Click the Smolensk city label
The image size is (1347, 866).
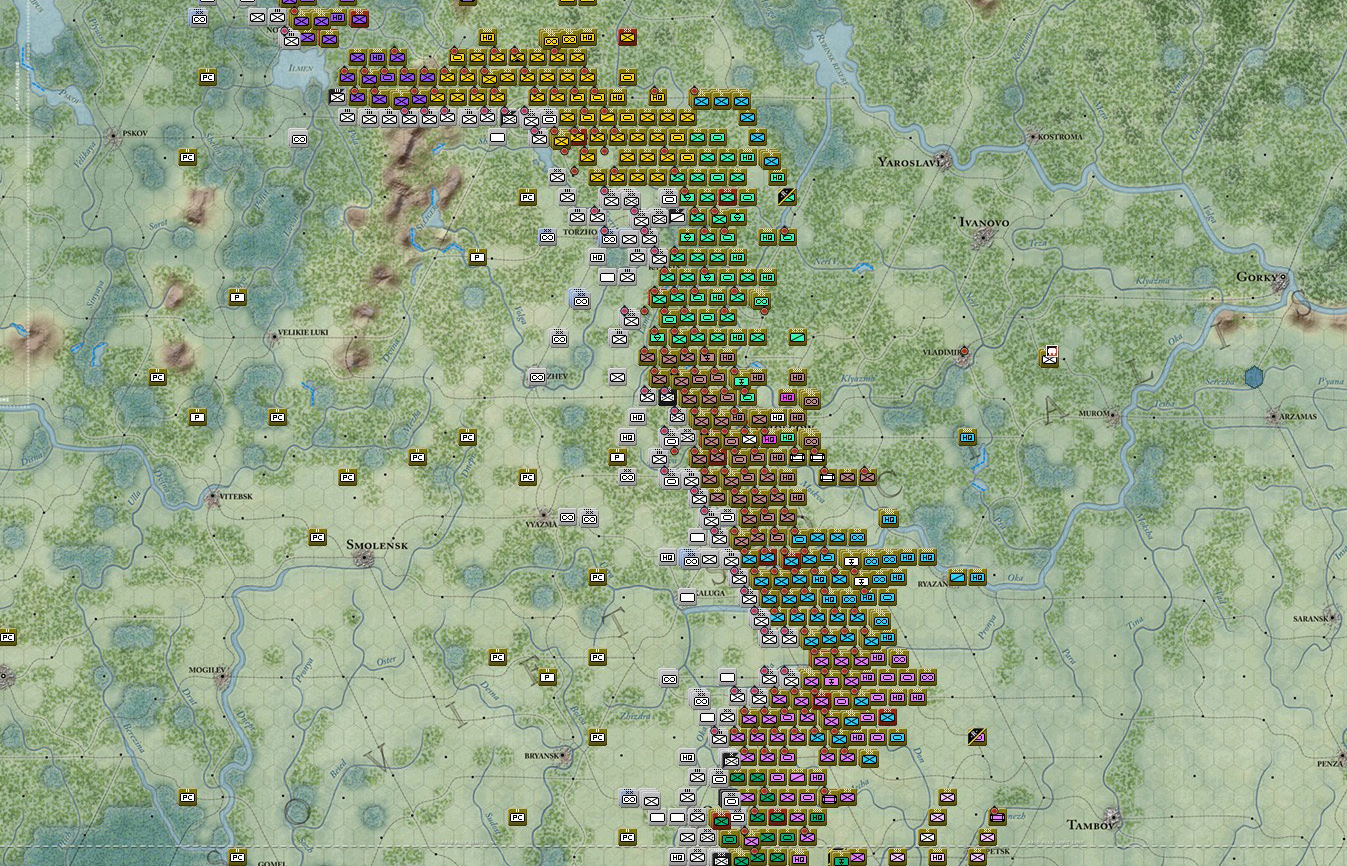[377, 545]
